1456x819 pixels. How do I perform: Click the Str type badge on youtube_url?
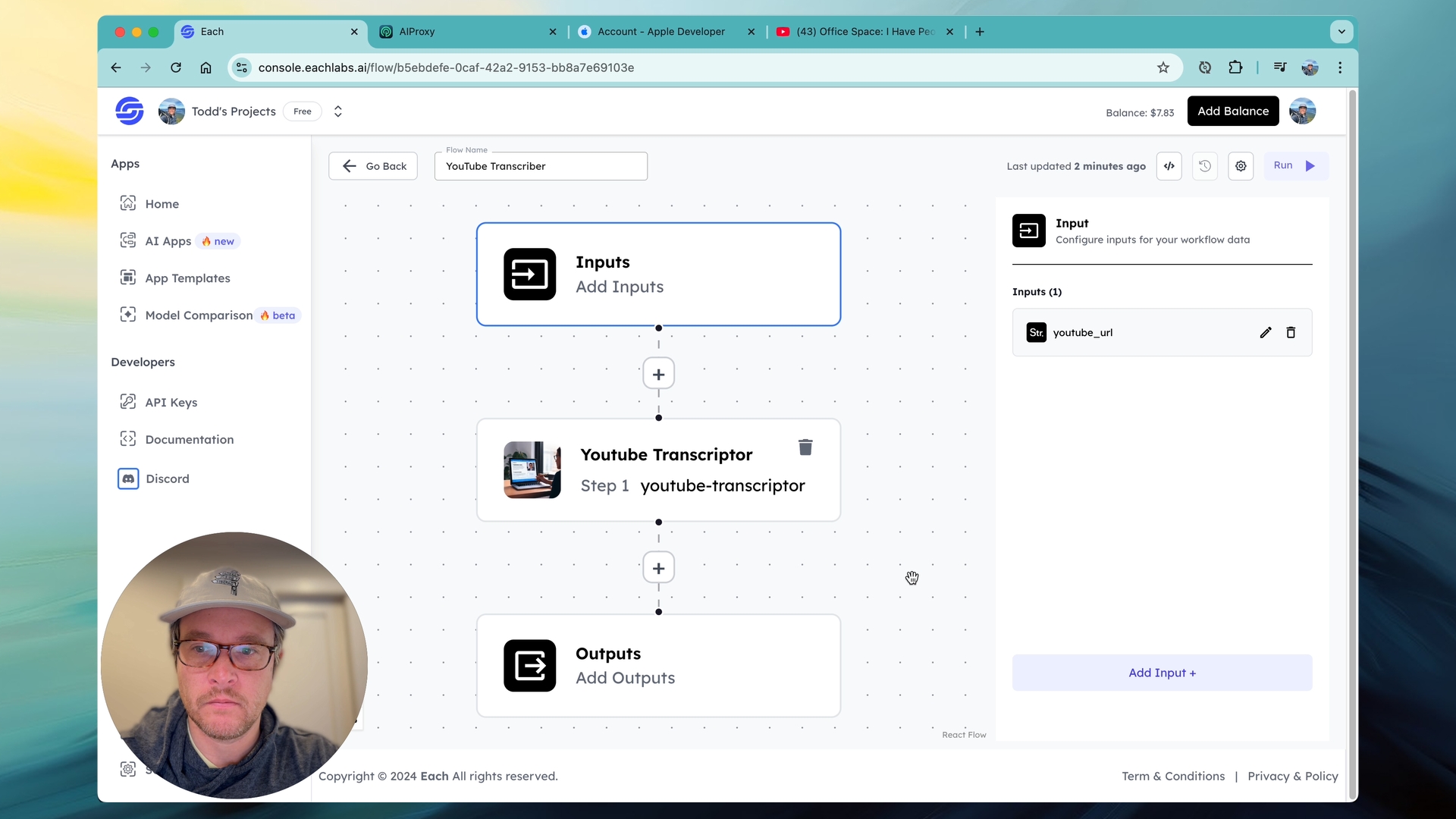1036,333
